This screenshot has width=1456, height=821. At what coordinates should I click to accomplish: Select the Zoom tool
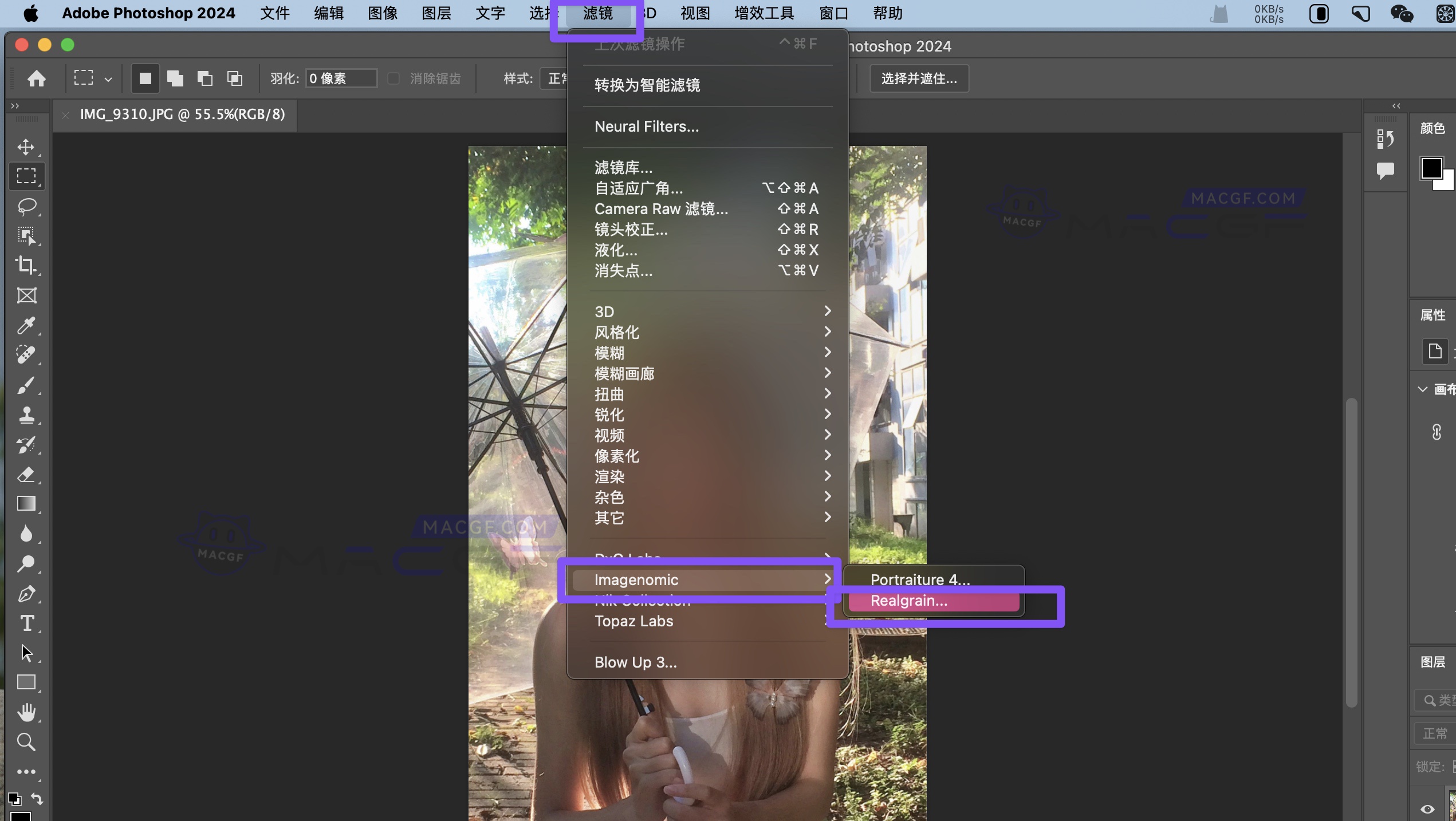coord(27,742)
